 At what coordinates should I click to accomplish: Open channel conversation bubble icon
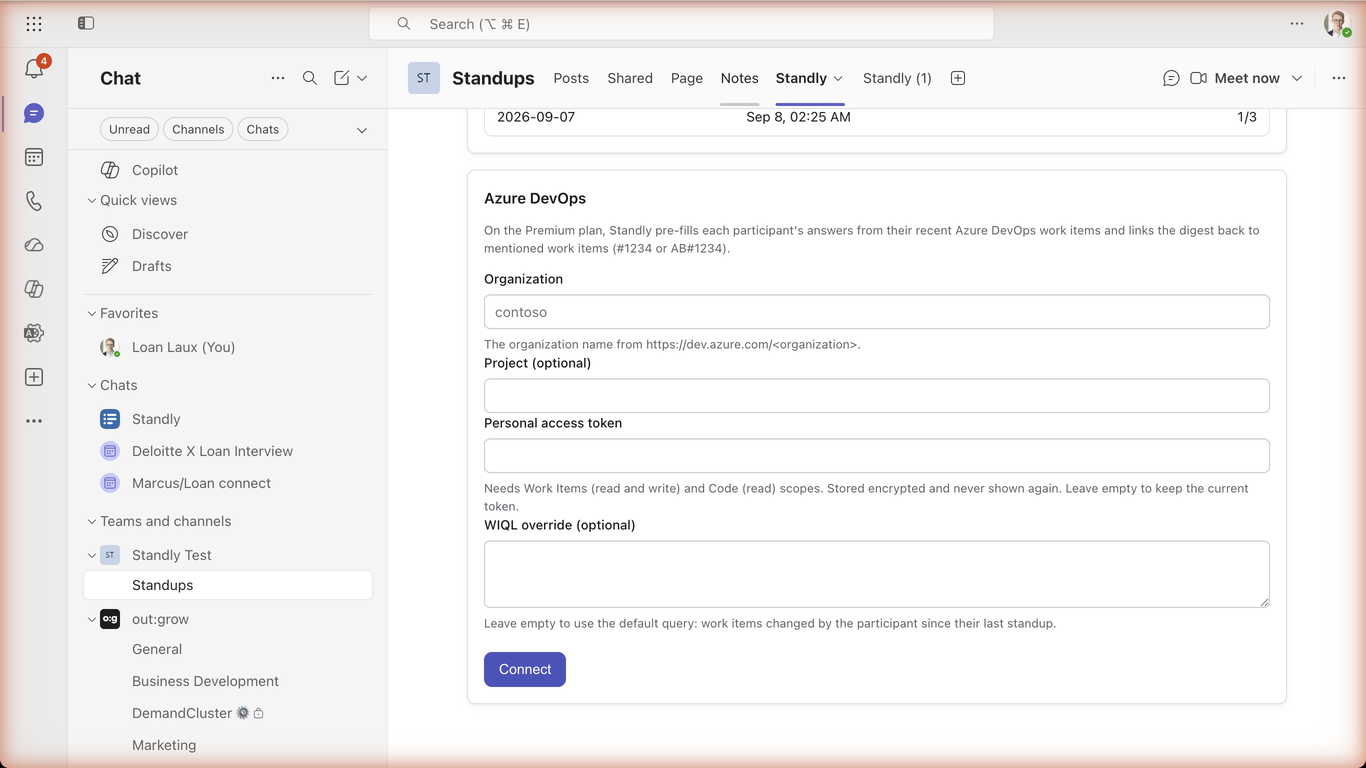1171,78
